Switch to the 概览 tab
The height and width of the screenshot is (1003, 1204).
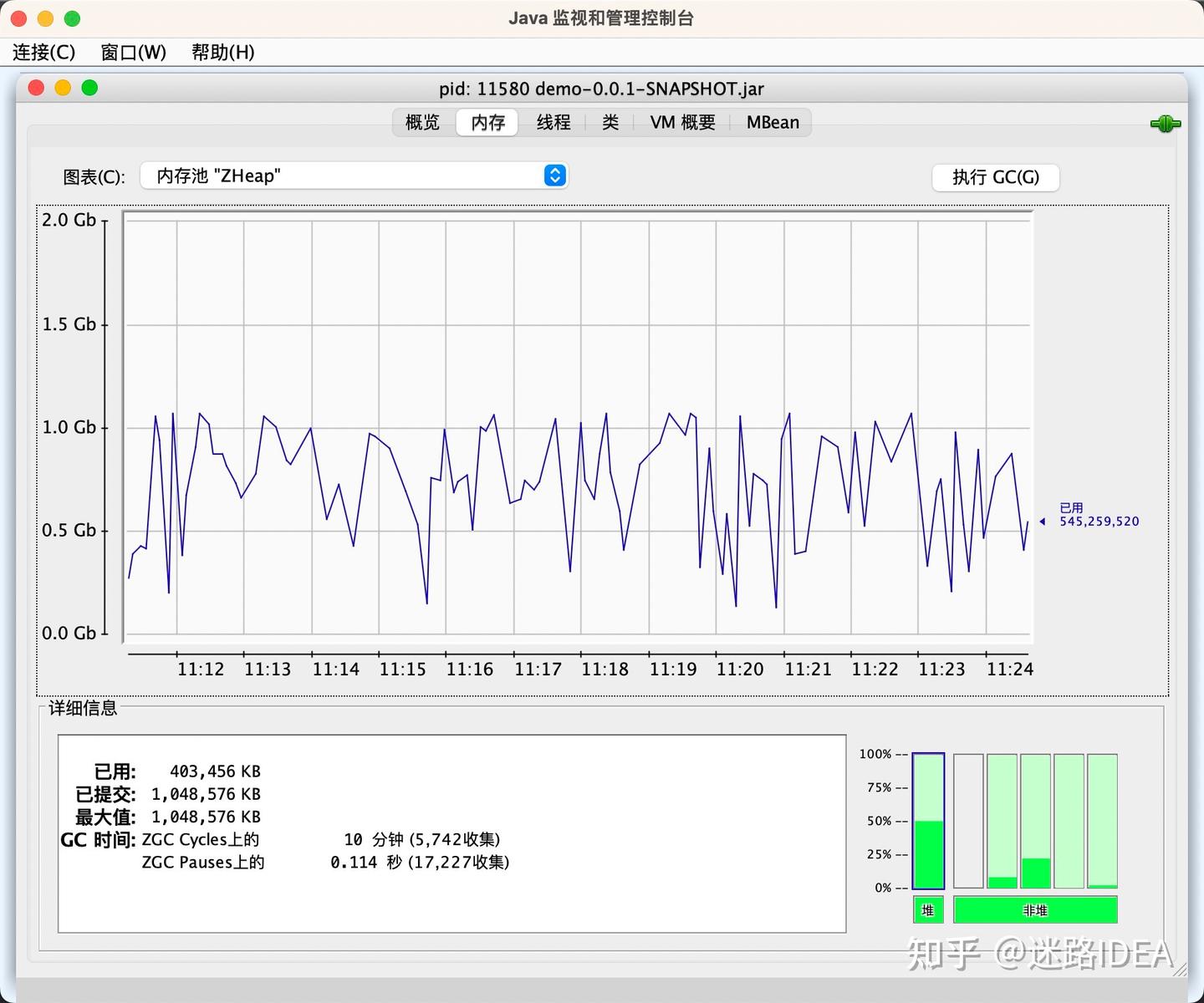422,123
